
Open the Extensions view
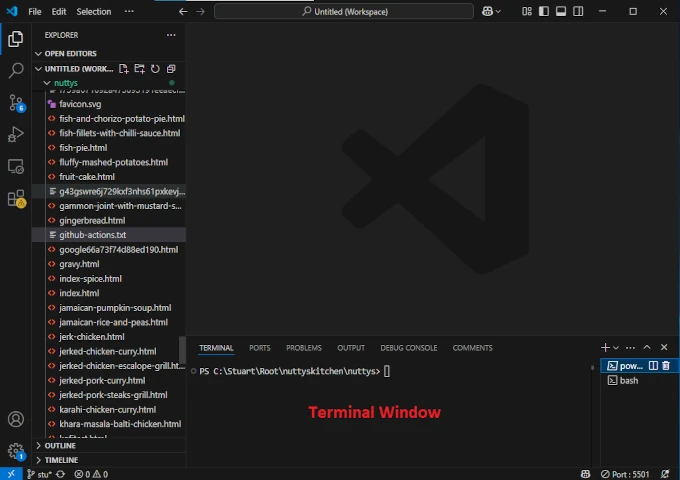(16, 199)
